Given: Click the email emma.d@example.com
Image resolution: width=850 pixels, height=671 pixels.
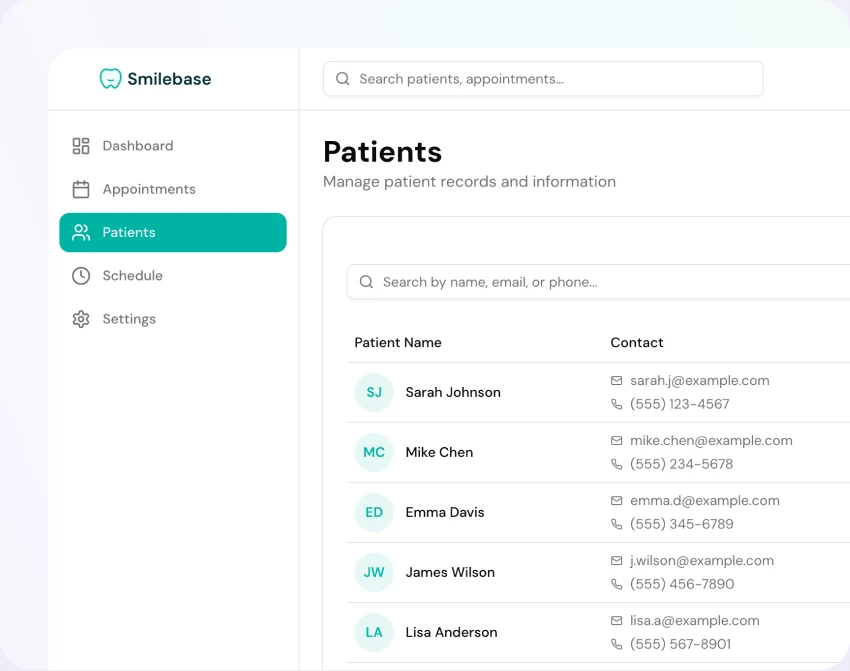Looking at the screenshot, I should (x=705, y=501).
